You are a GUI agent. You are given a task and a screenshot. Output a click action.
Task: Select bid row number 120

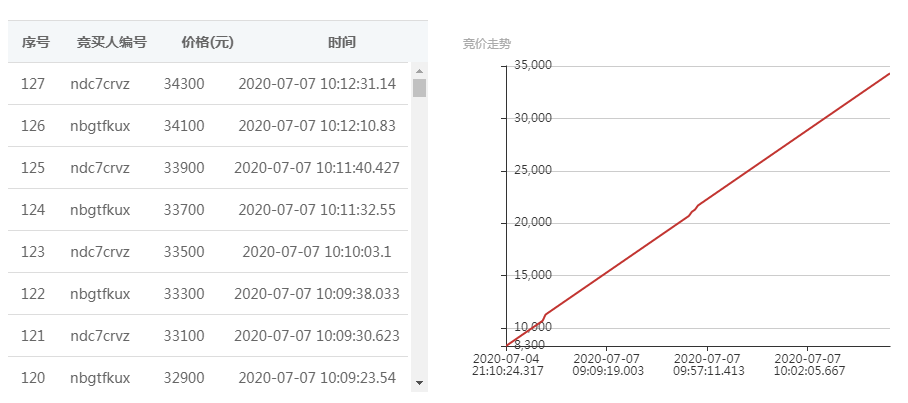coord(33,378)
